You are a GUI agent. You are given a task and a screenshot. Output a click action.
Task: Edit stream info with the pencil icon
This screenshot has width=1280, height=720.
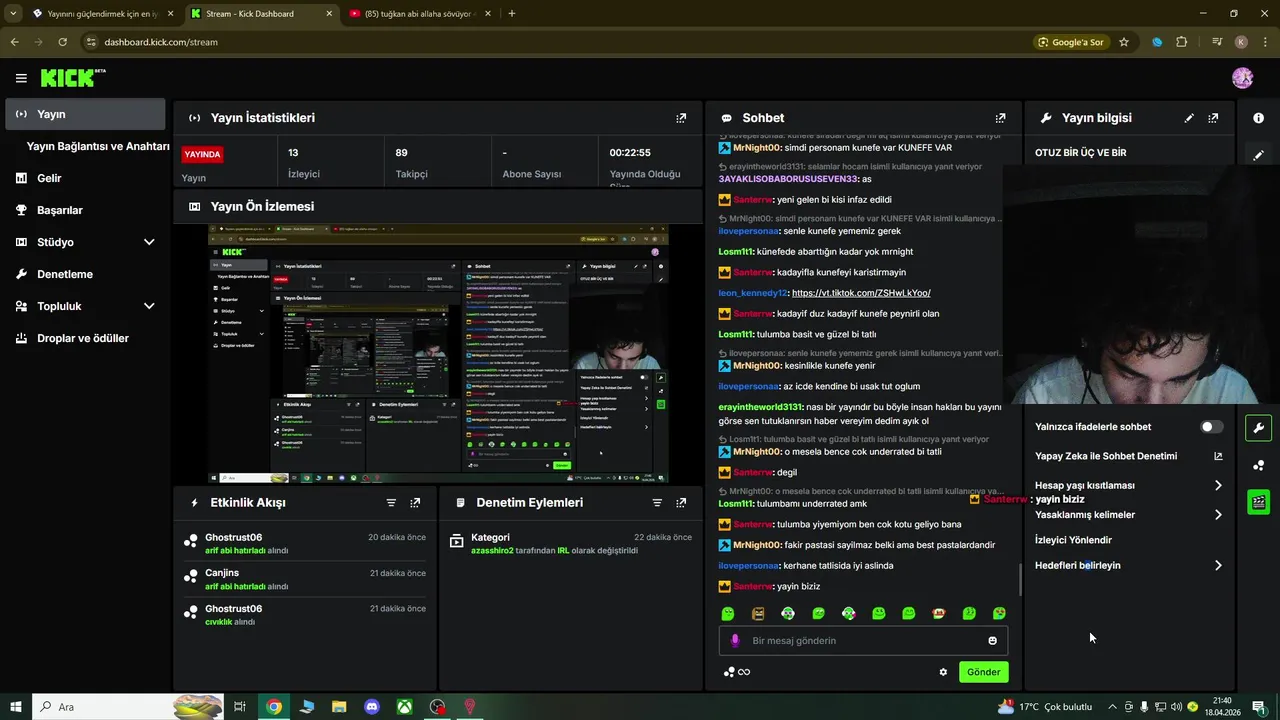[x=1189, y=118]
